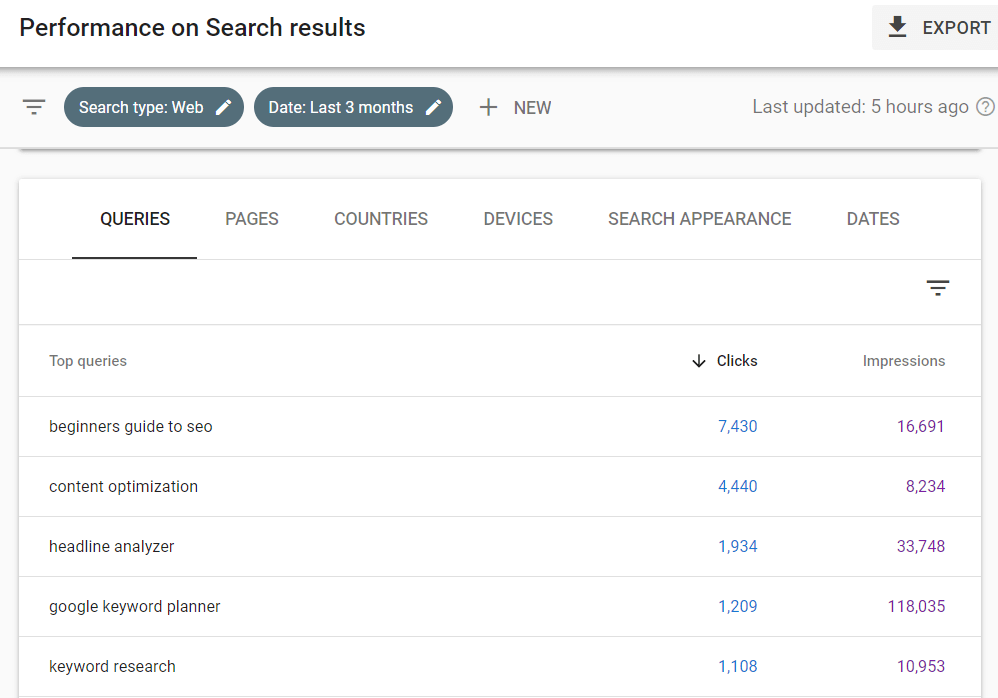This screenshot has height=698, width=998.
Task: Open the Date: Last 3 months selector
Action: click(x=340, y=106)
